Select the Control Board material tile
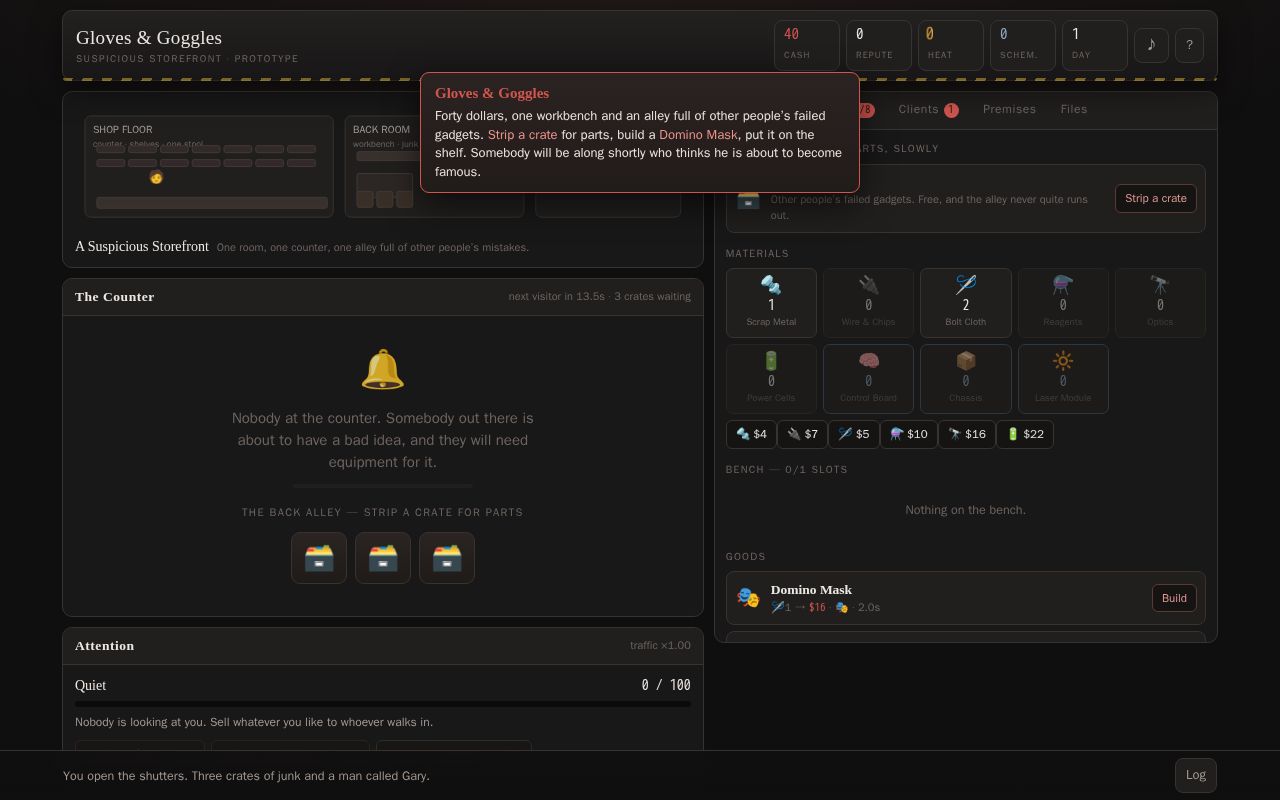Screen dimensions: 1280x800 click(x=868, y=379)
